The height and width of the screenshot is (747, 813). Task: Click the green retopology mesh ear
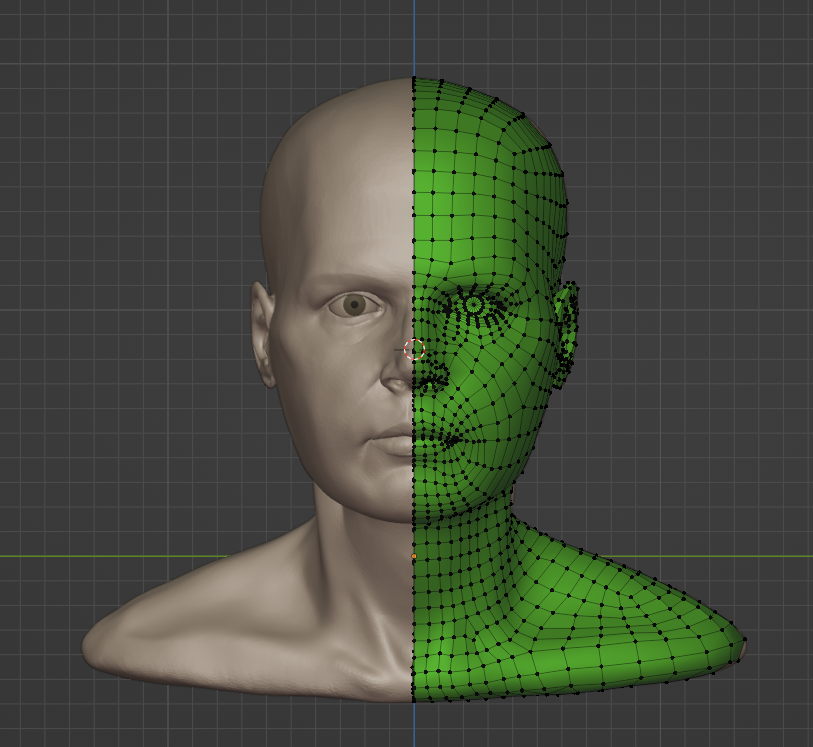568,318
